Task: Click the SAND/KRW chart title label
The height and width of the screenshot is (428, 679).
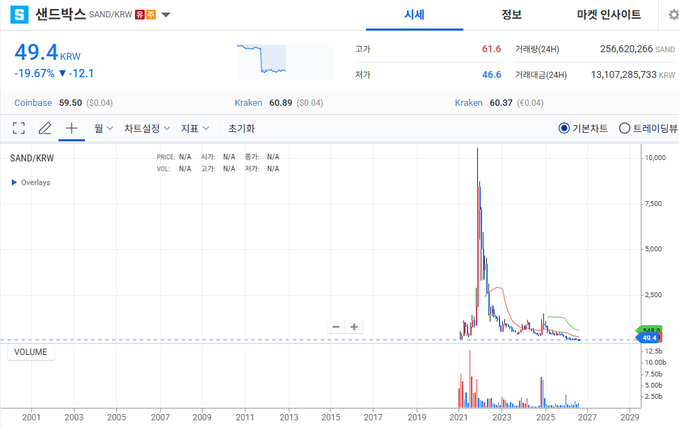Action: click(32, 158)
